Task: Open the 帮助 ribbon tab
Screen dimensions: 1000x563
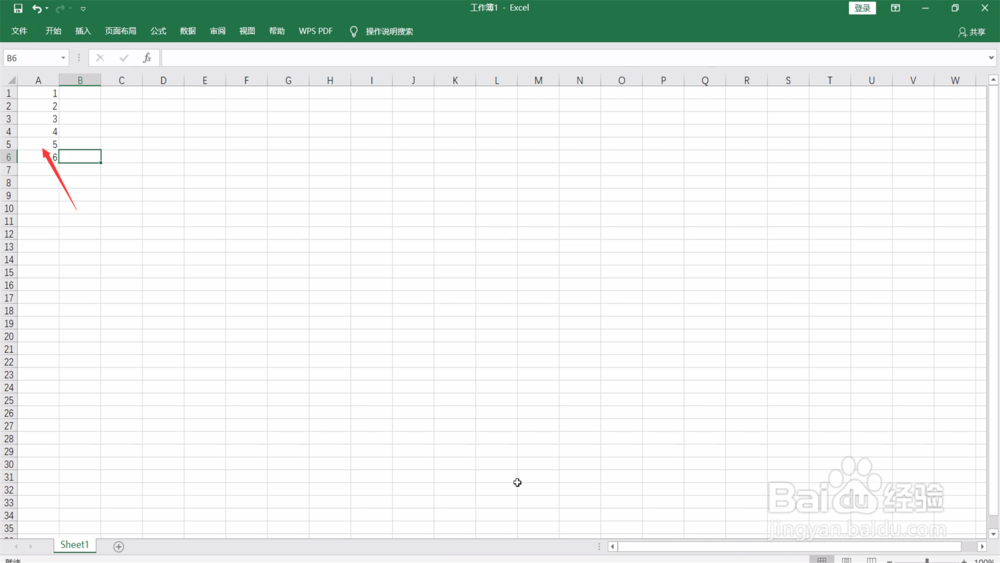Action: [x=277, y=31]
